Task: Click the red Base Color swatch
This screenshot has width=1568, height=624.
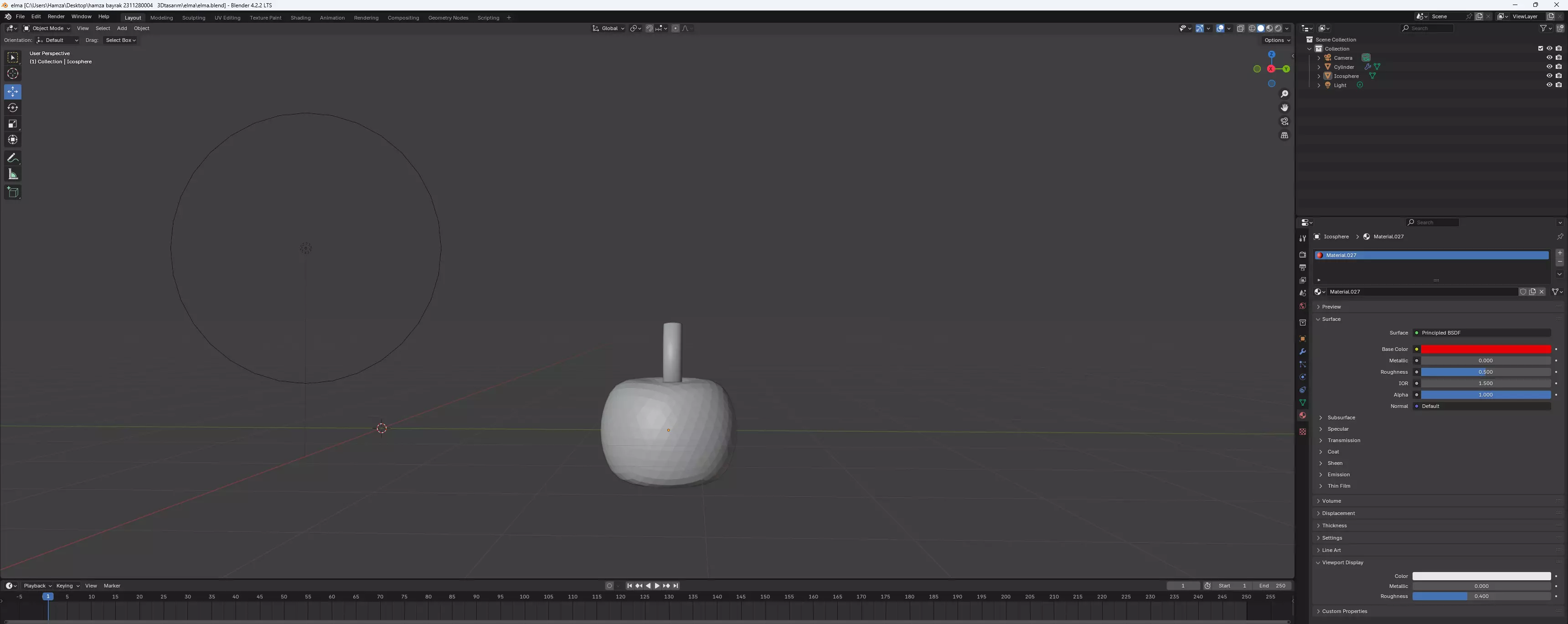Action: (x=1485, y=350)
